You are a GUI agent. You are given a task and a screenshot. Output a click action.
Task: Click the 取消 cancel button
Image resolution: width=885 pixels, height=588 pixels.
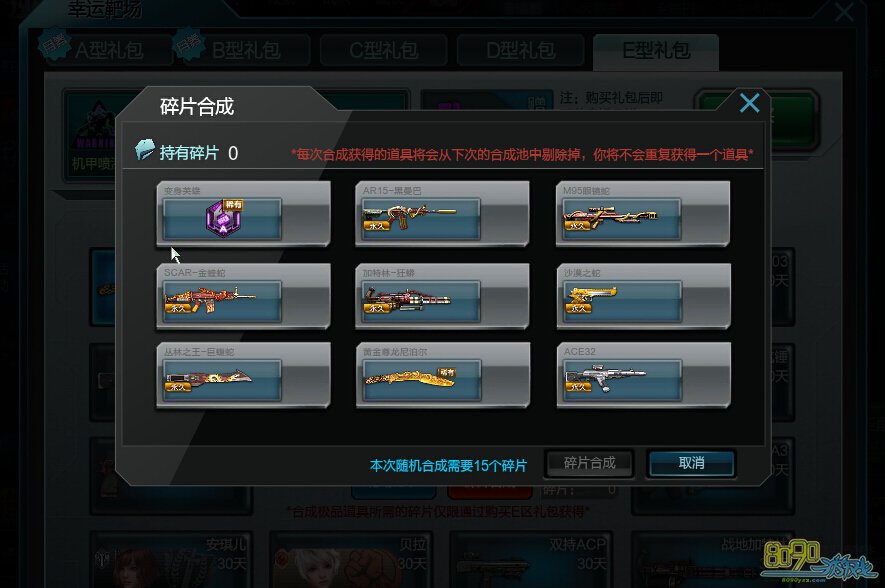[x=691, y=463]
